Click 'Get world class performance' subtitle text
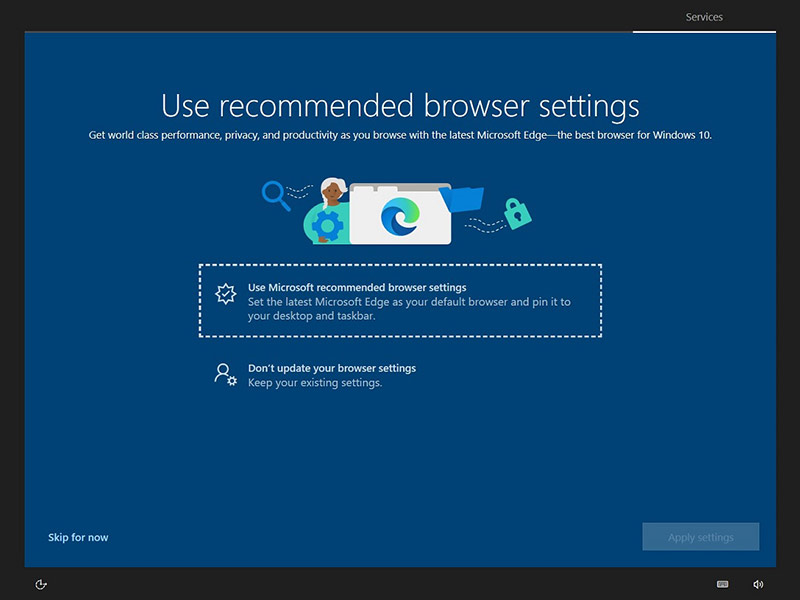This screenshot has width=800, height=600. pyautogui.click(x=400, y=135)
